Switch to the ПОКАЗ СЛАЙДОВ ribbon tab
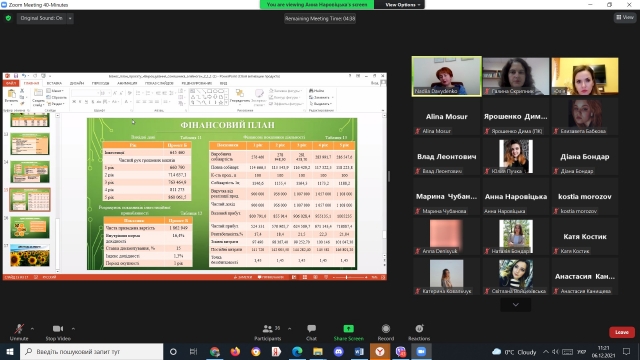 point(159,83)
